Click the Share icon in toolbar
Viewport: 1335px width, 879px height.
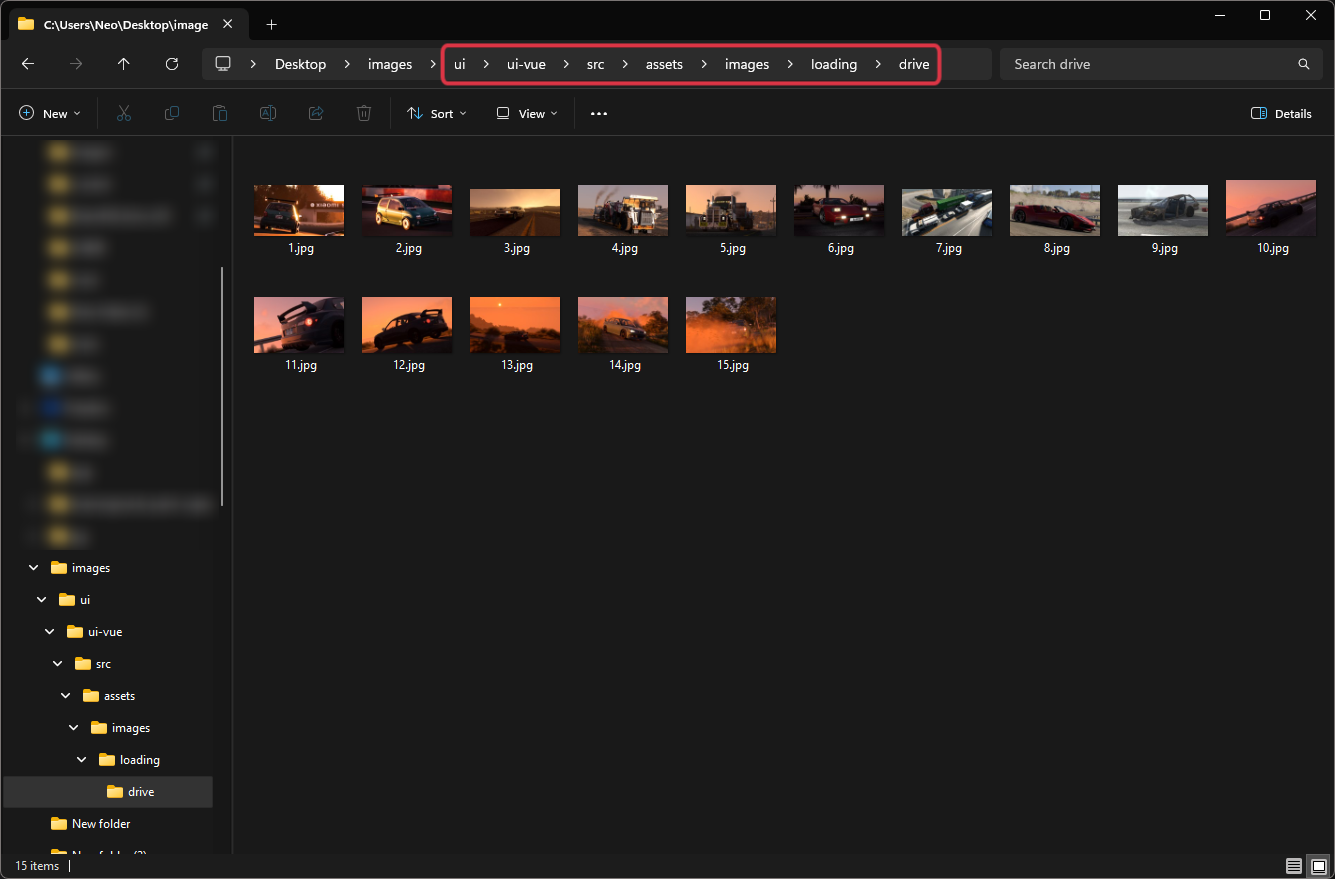[316, 114]
